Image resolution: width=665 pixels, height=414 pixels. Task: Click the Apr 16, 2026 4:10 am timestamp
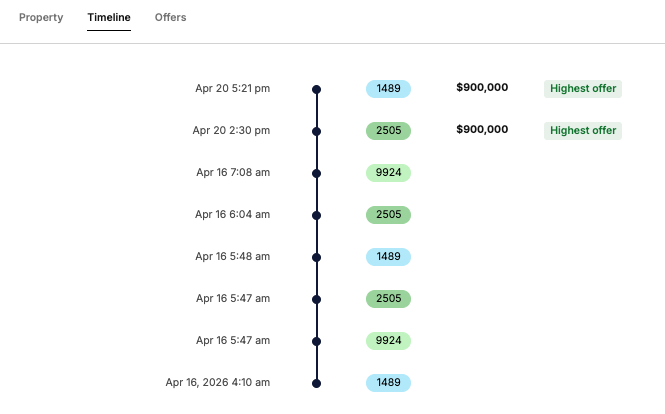[x=218, y=382]
